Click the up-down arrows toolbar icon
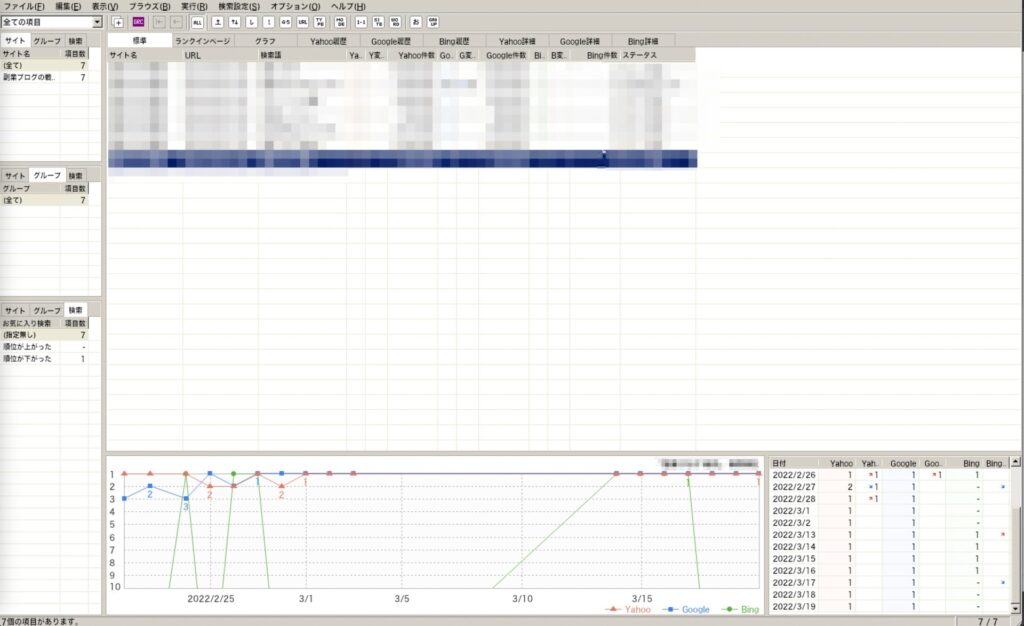Screen dimensions: 1024x626 tap(234, 22)
